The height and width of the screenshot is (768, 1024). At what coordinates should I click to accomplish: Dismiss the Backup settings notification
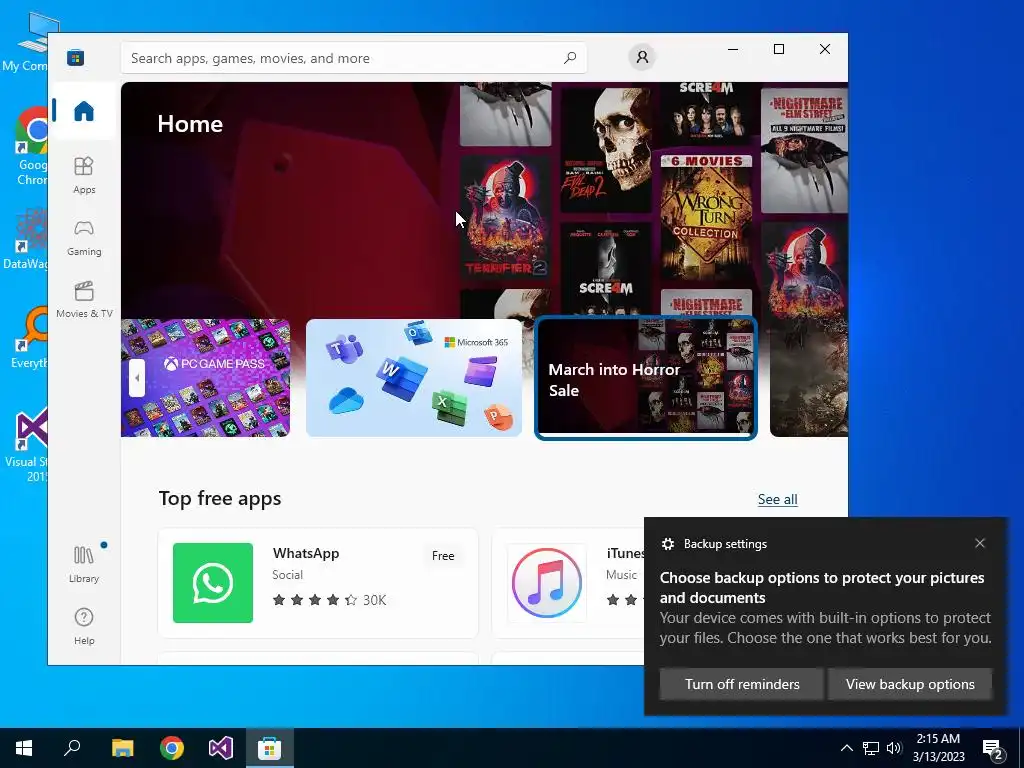click(x=980, y=543)
